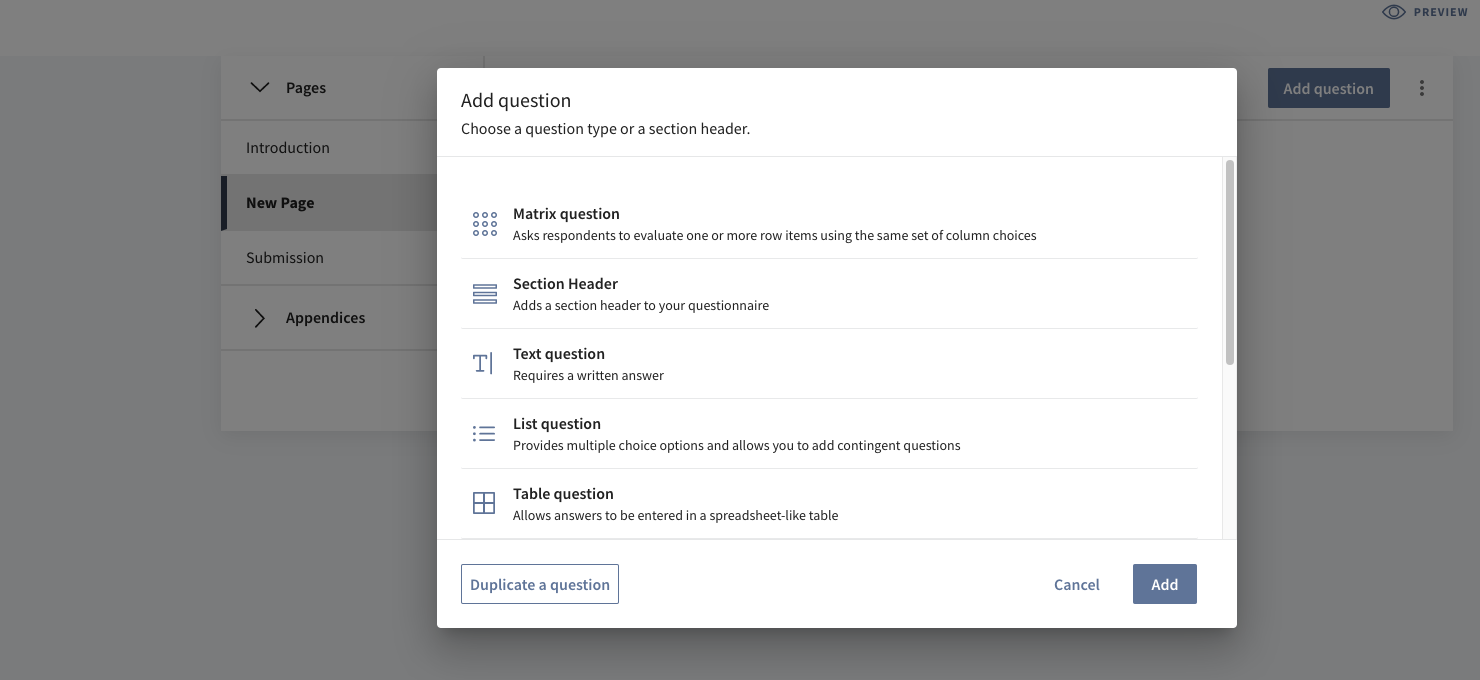Viewport: 1480px width, 680px height.
Task: Click the Add question header button
Action: click(1328, 89)
